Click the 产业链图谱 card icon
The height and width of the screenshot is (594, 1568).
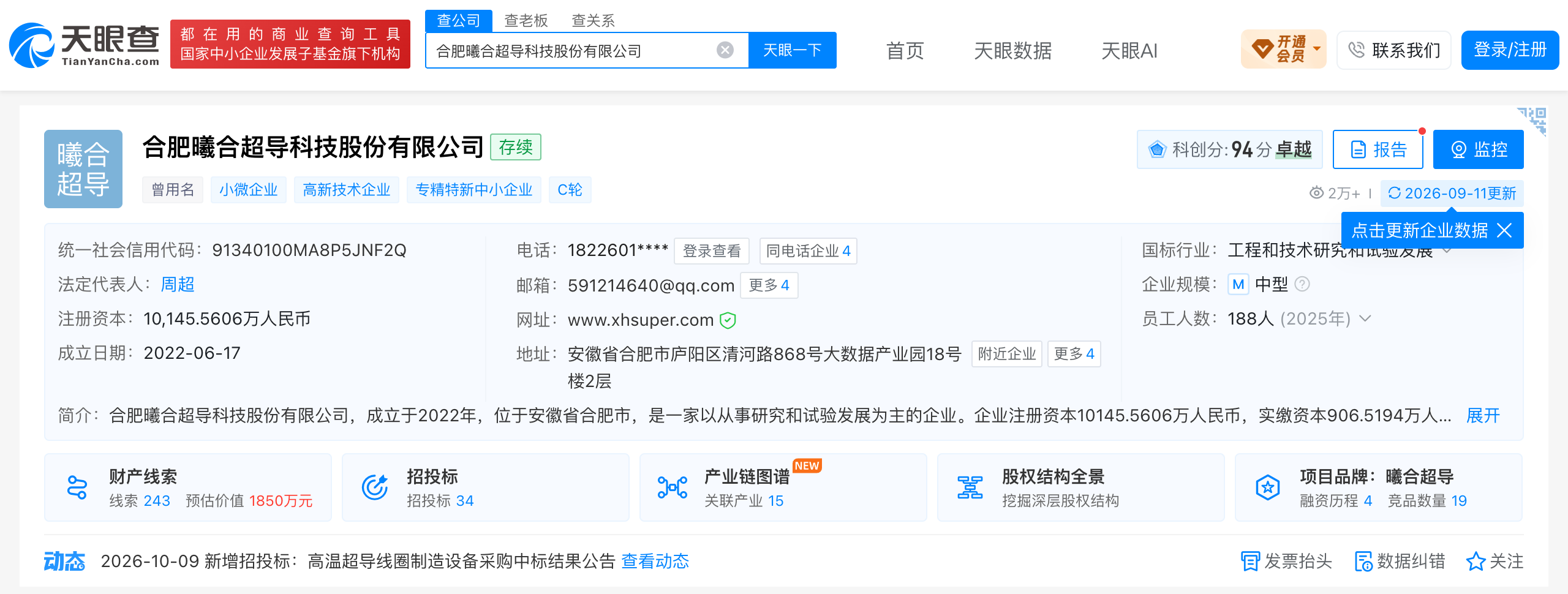pyautogui.click(x=673, y=487)
